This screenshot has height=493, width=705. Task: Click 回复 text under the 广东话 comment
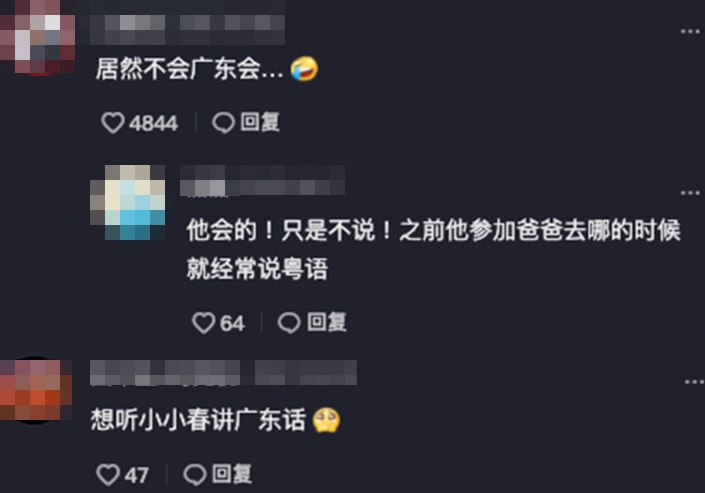232,474
